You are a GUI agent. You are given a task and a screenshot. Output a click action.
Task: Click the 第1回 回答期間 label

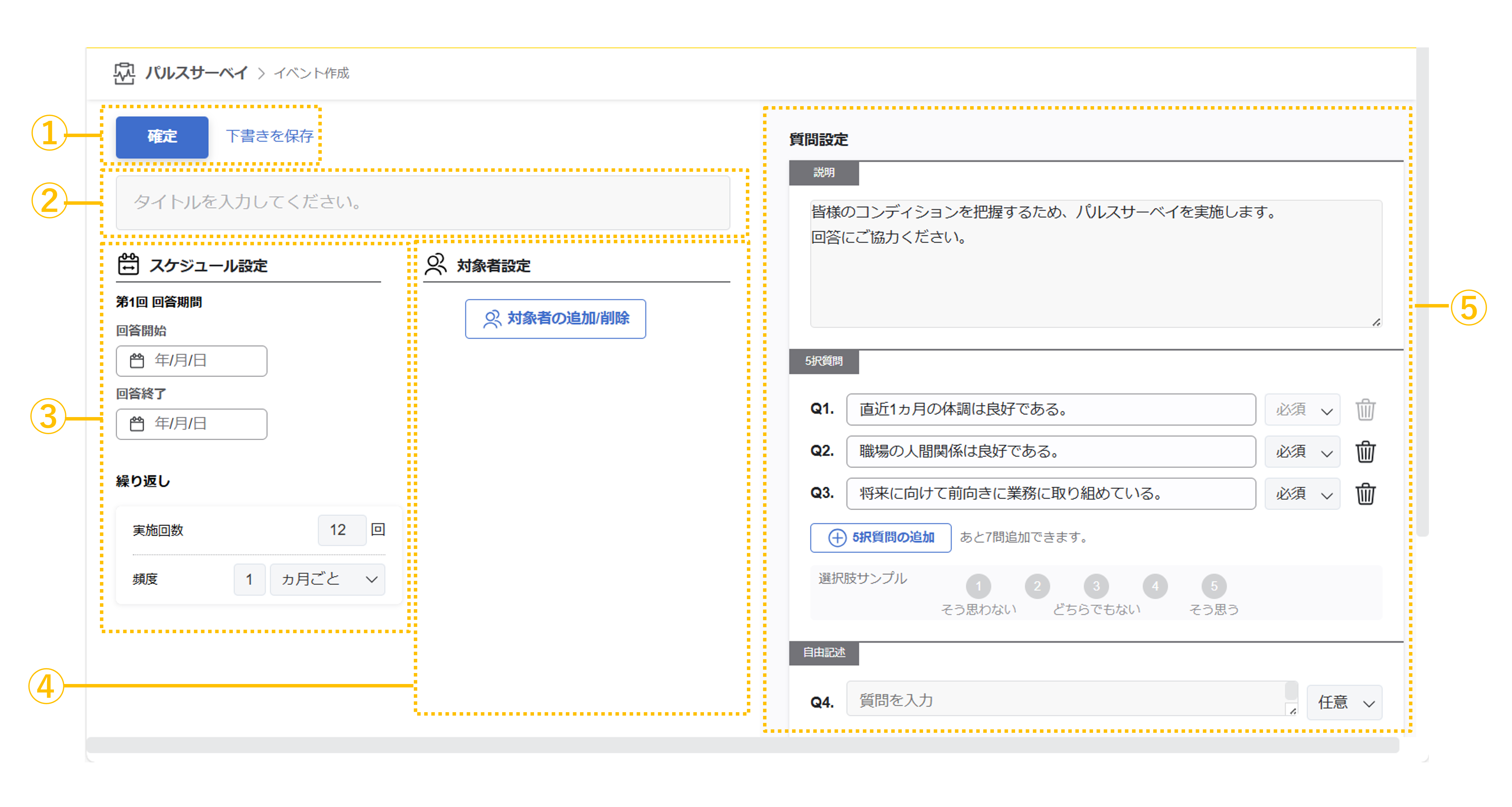click(159, 302)
